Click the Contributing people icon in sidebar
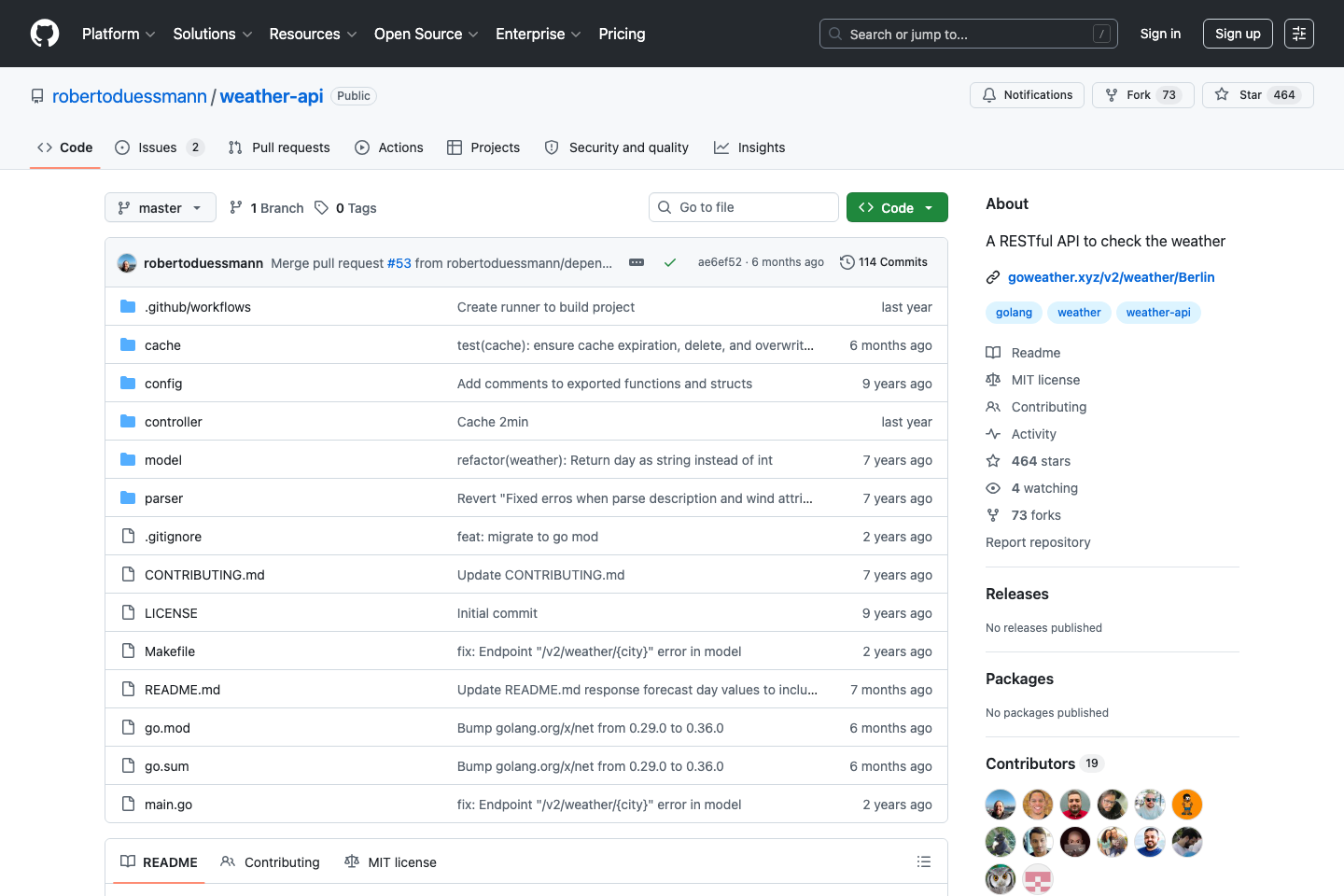 pos(993,406)
